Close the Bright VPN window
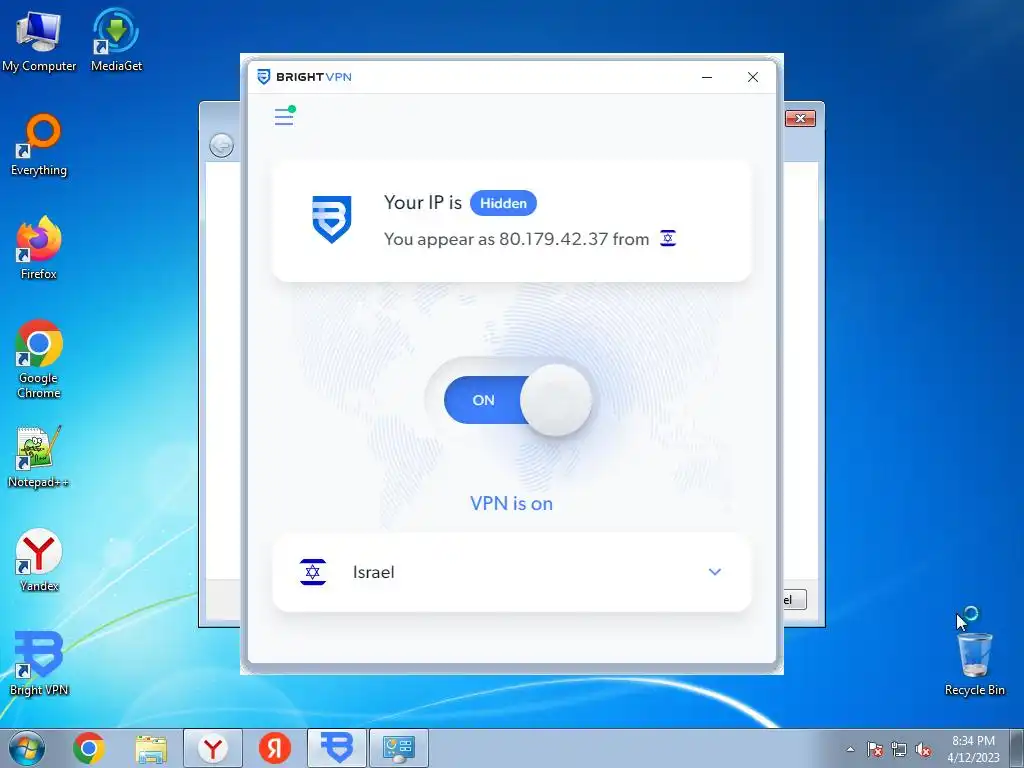The height and width of the screenshot is (768, 1024). point(752,77)
